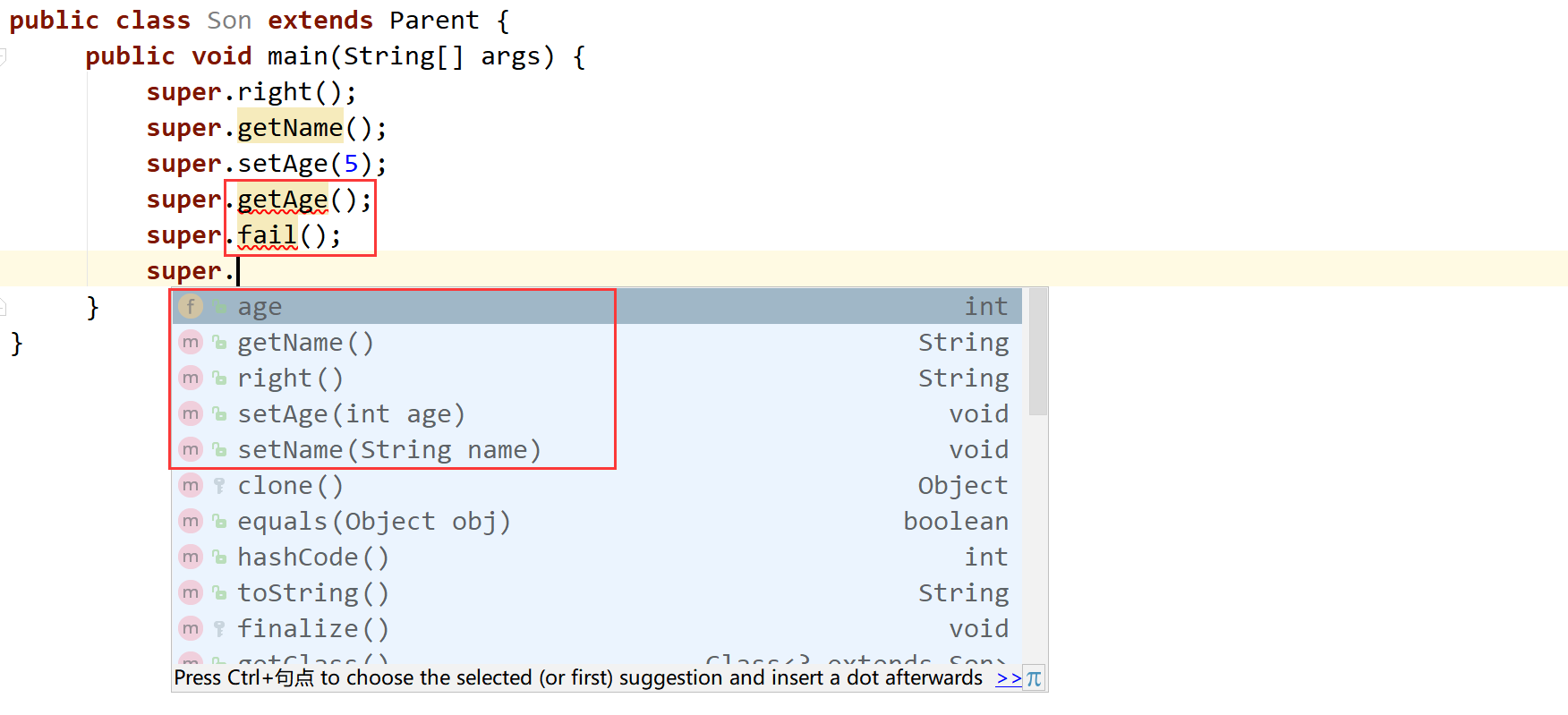Click the protected key icon beside finalize()
The image size is (1568, 715).
(x=219, y=629)
